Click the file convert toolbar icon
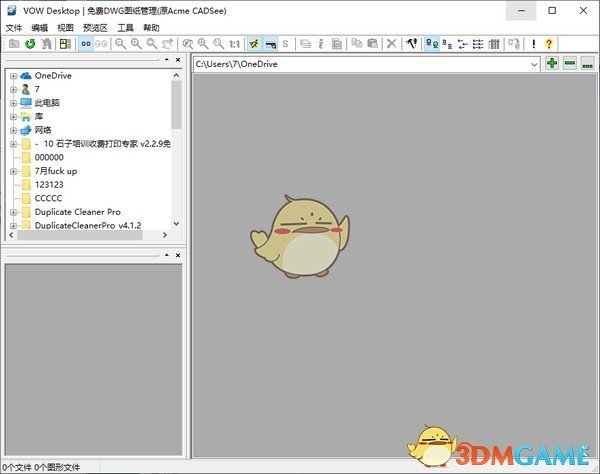This screenshot has width=600, height=474. coord(514,44)
